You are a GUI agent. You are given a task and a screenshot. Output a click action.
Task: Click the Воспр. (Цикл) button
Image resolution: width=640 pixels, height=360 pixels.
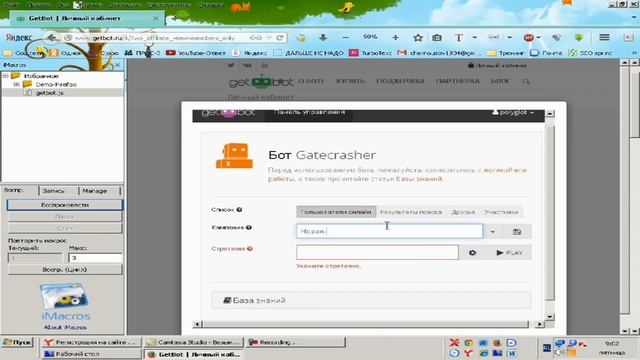pyautogui.click(x=64, y=270)
